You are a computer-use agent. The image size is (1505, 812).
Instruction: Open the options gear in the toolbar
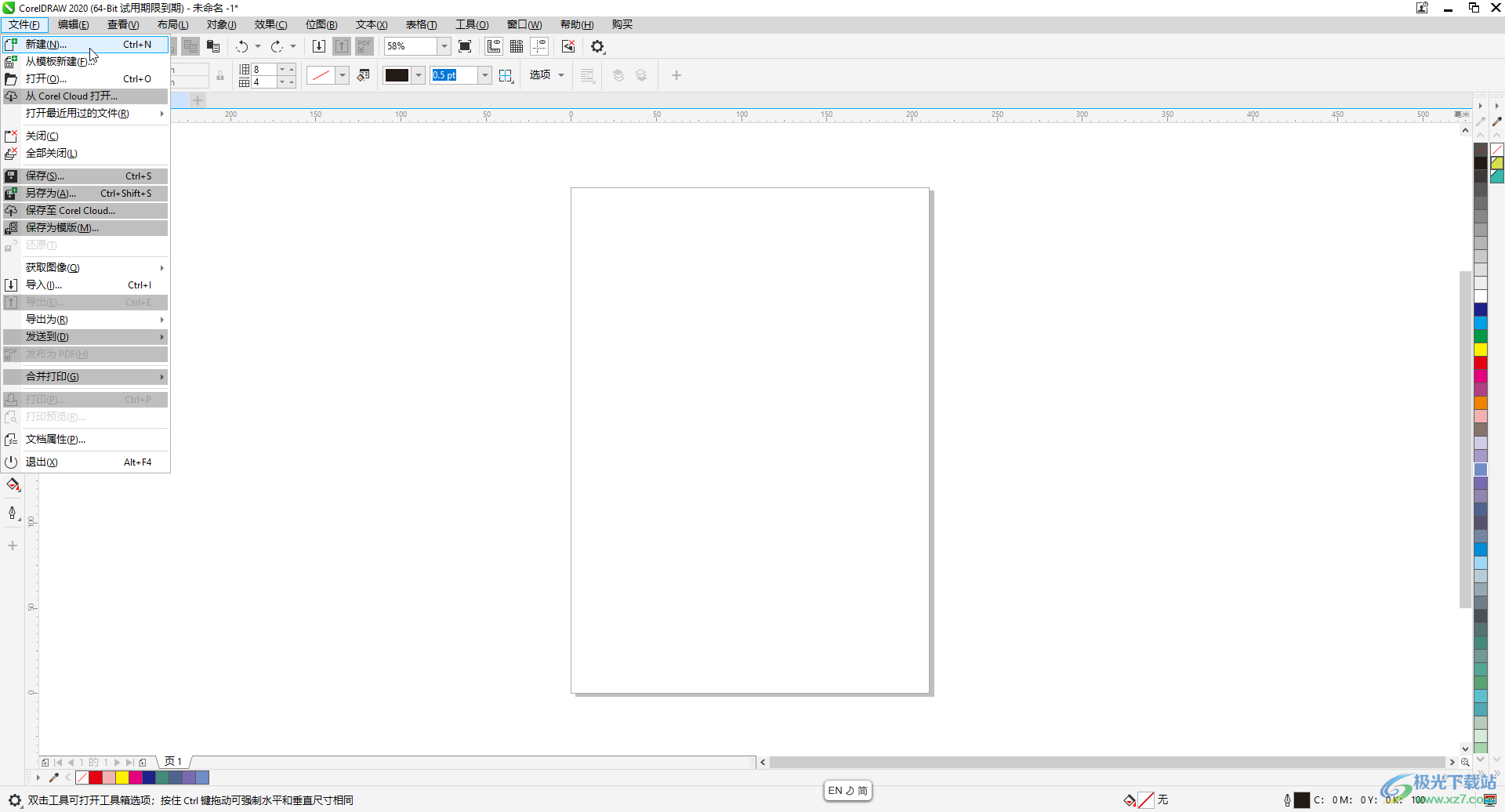598,46
